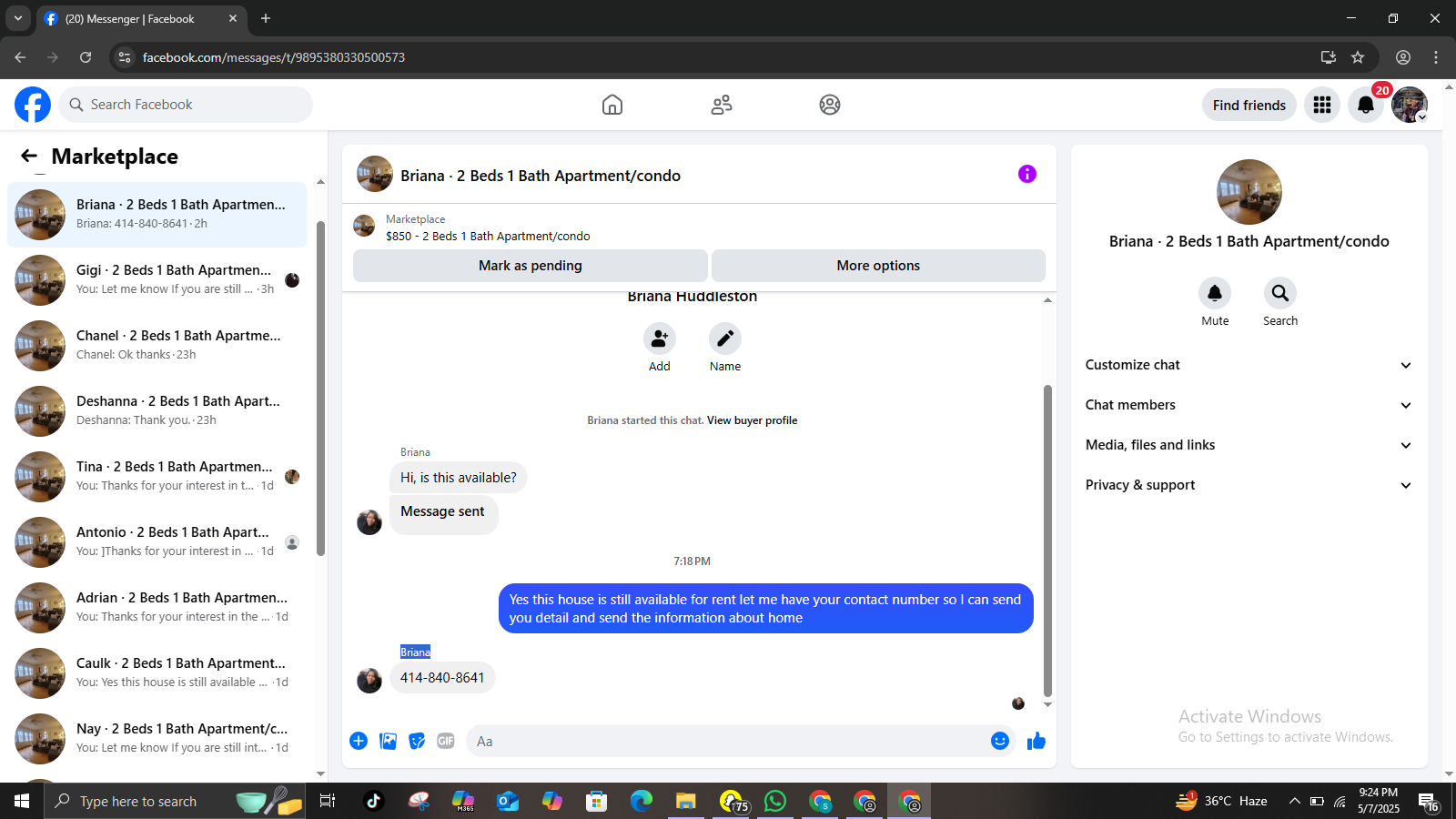Click the 414-840-8641 message bubble
Screen dimensions: 1456x819
[x=442, y=678]
